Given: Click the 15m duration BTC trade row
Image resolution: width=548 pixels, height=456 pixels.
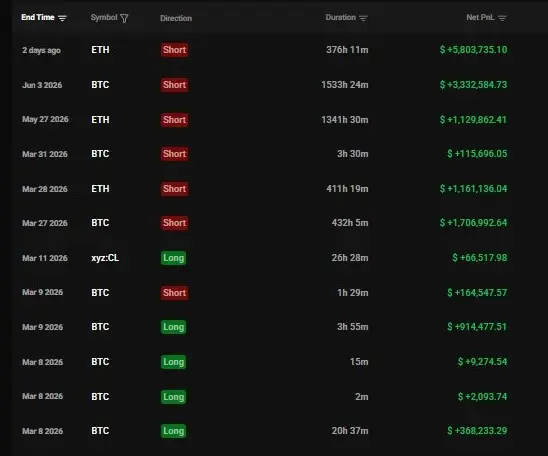Looking at the screenshot, I should pos(265,362).
